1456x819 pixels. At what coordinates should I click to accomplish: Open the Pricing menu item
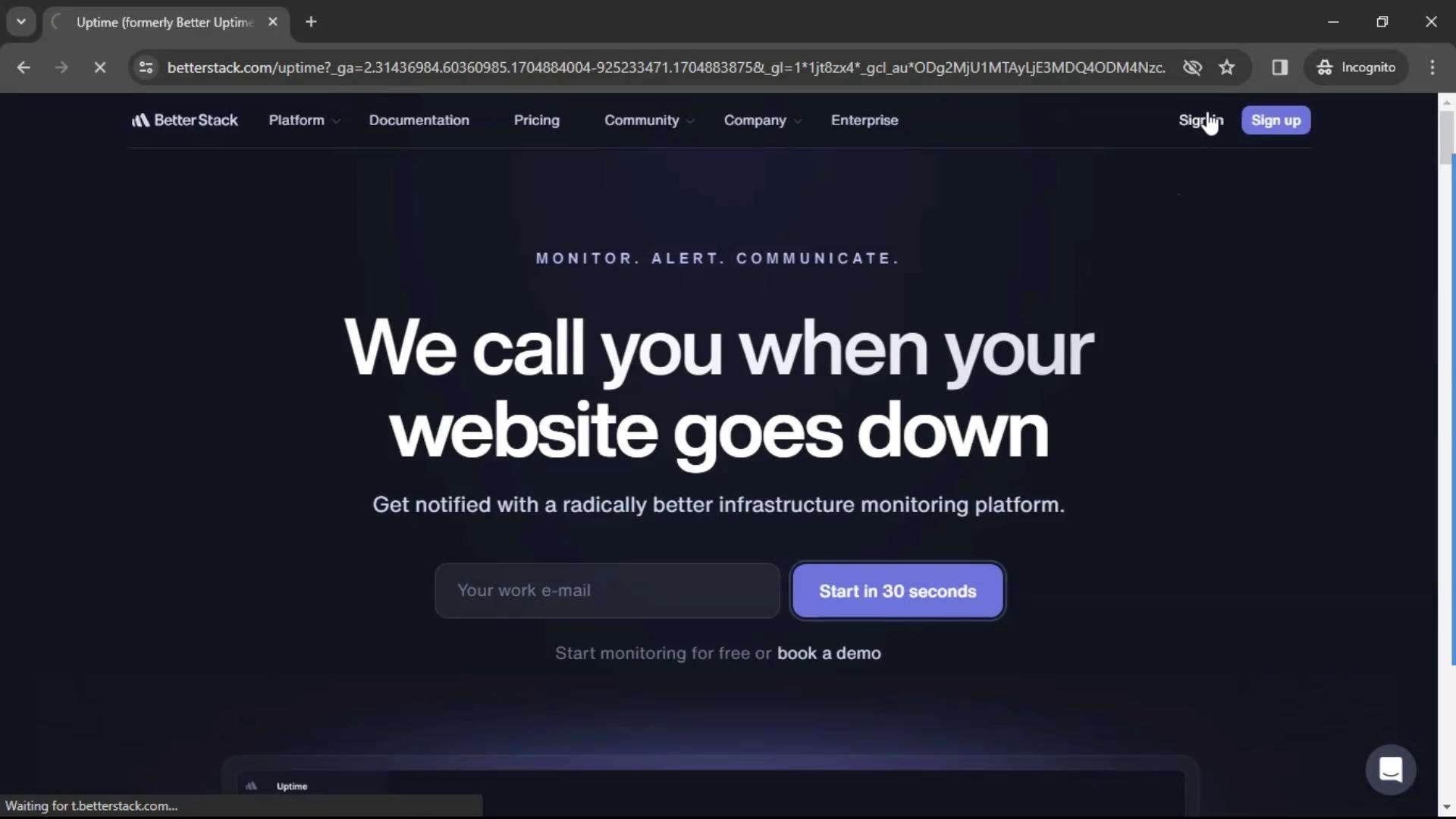coord(536,120)
